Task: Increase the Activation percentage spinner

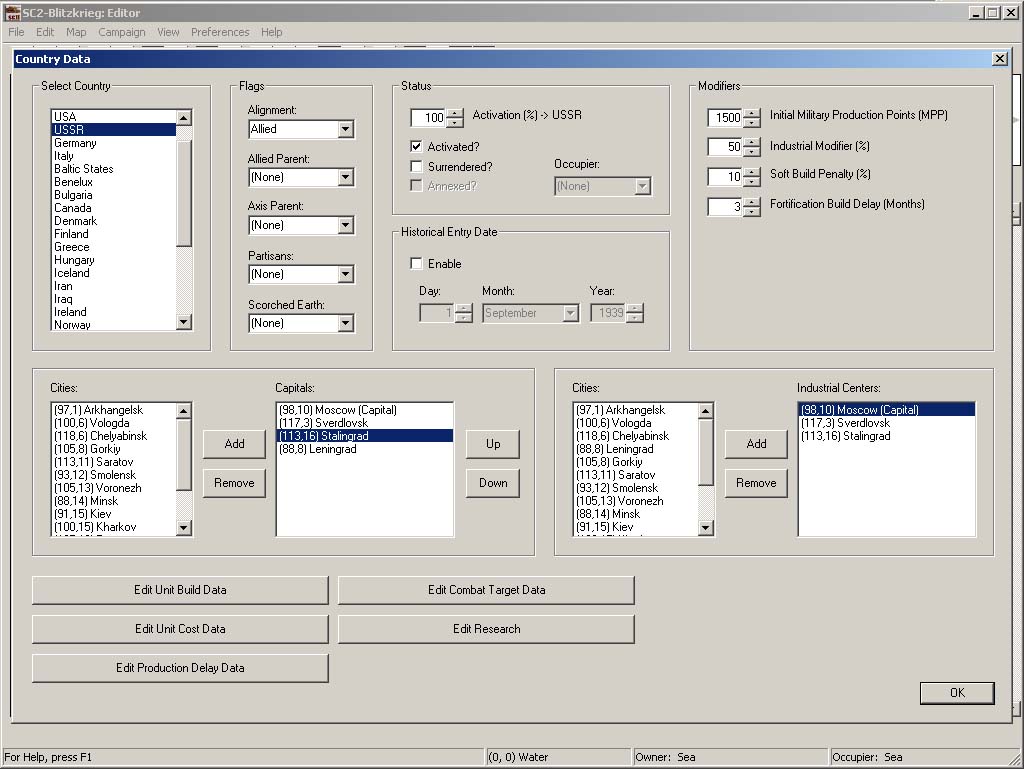Action: [x=455, y=113]
